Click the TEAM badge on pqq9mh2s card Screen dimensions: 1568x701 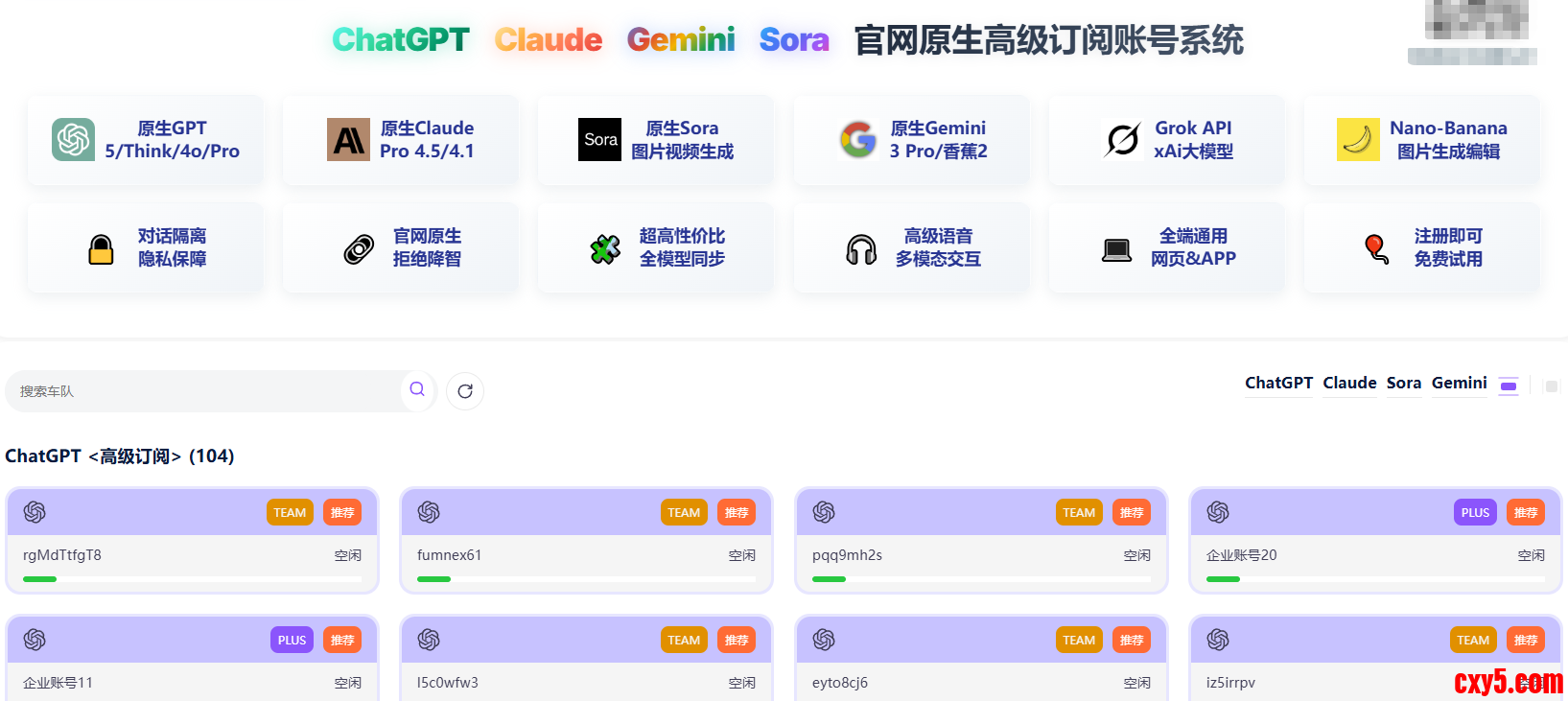(1079, 512)
